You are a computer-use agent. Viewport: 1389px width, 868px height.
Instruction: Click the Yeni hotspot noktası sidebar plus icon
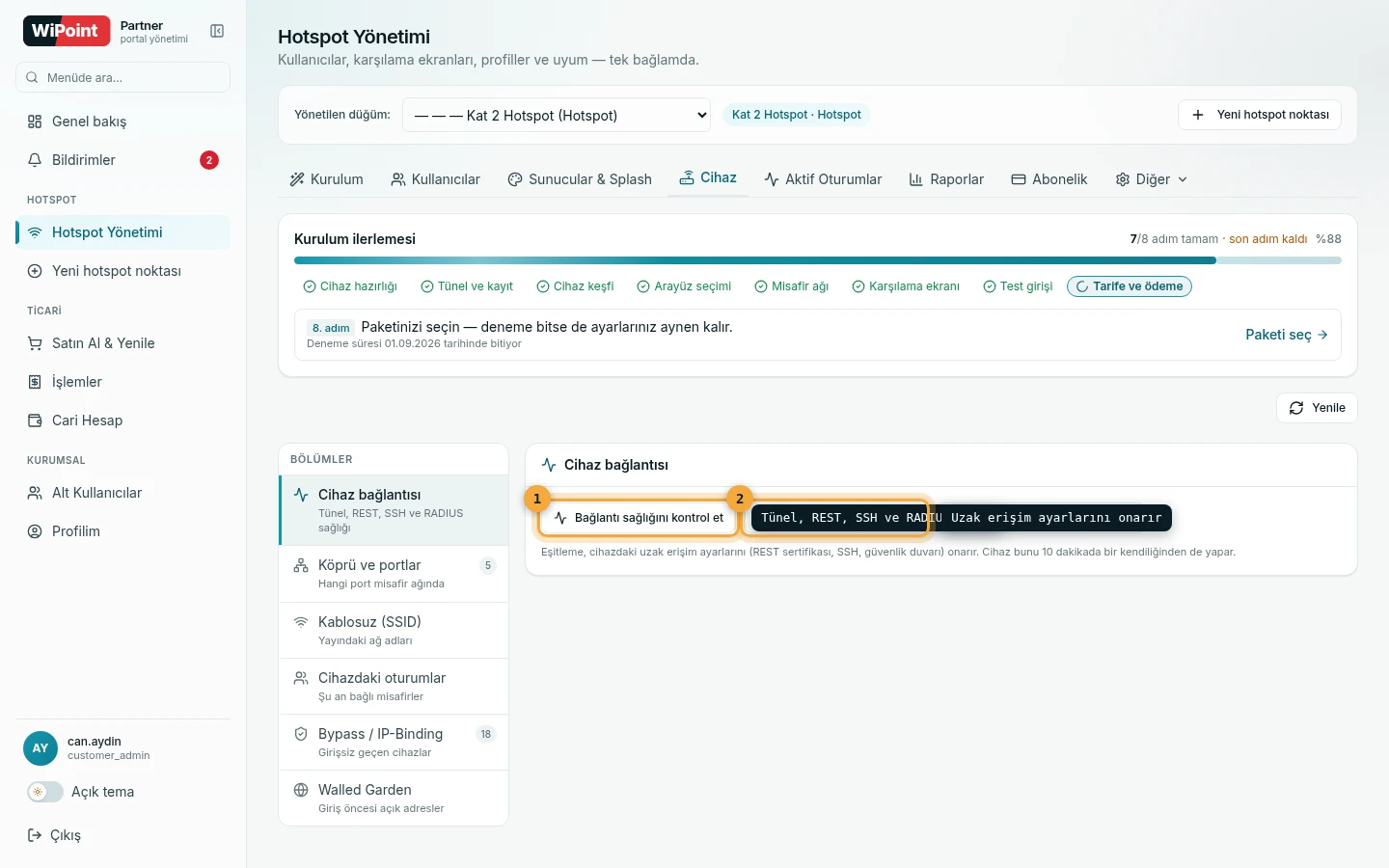35,271
